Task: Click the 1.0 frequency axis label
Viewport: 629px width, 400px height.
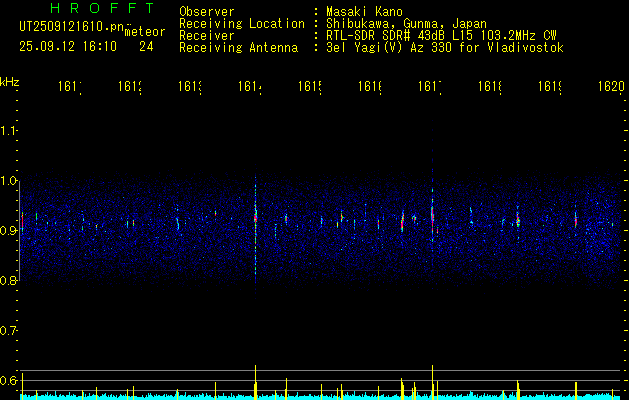Action: tap(8, 180)
